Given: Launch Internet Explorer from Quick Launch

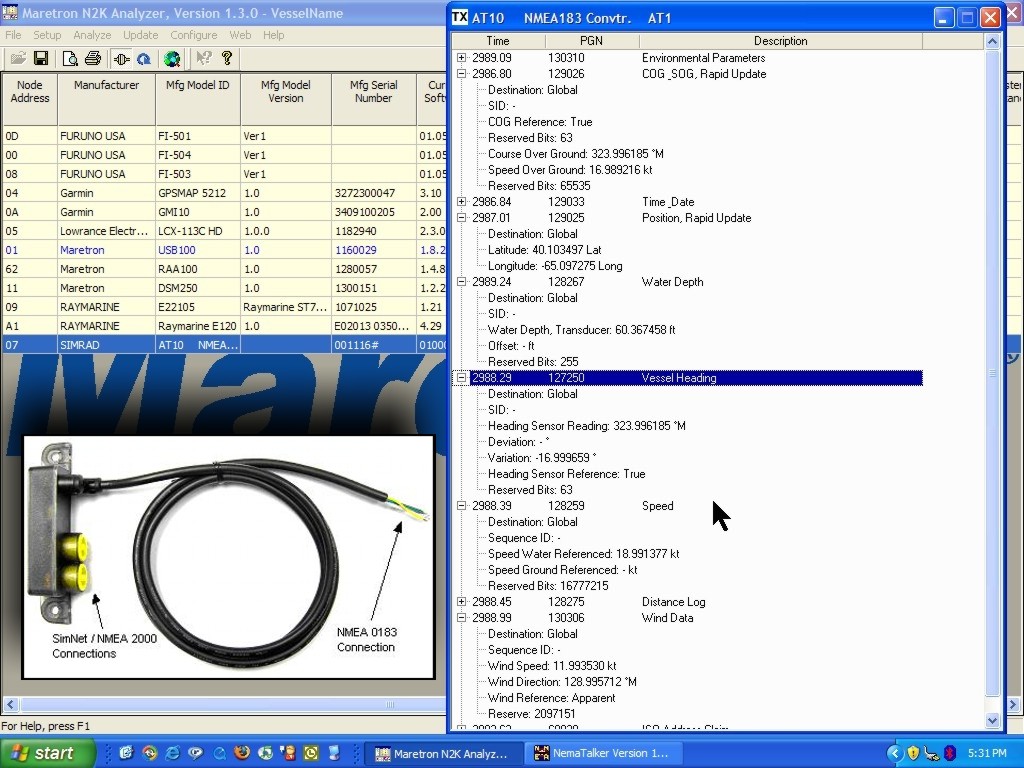Looking at the screenshot, I should [172, 753].
